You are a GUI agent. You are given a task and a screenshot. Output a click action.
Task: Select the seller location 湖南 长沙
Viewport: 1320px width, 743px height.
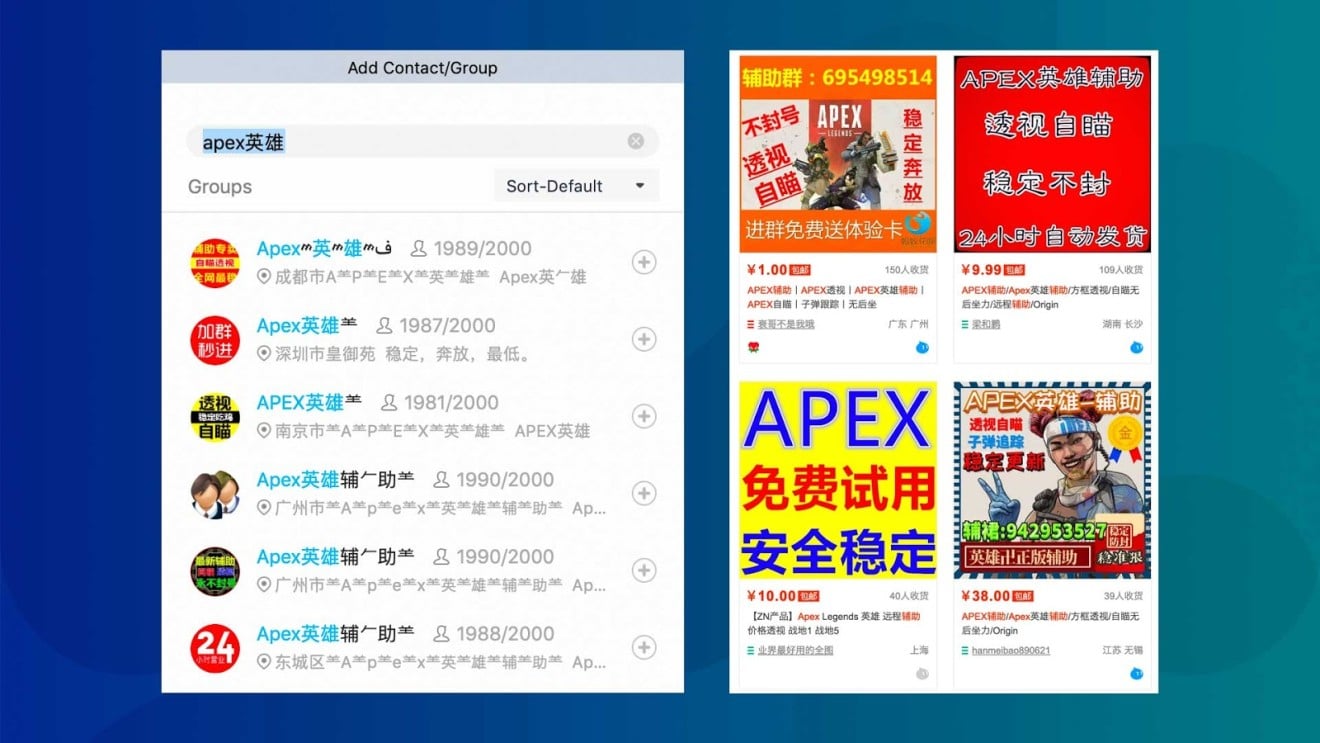pyautogui.click(x=1123, y=325)
